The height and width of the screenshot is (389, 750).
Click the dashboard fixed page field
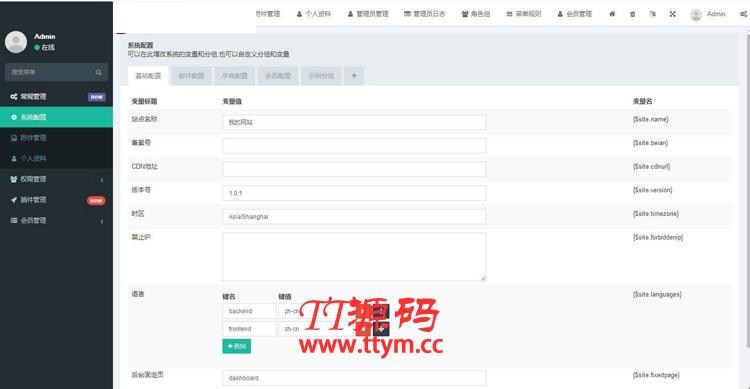click(x=354, y=378)
